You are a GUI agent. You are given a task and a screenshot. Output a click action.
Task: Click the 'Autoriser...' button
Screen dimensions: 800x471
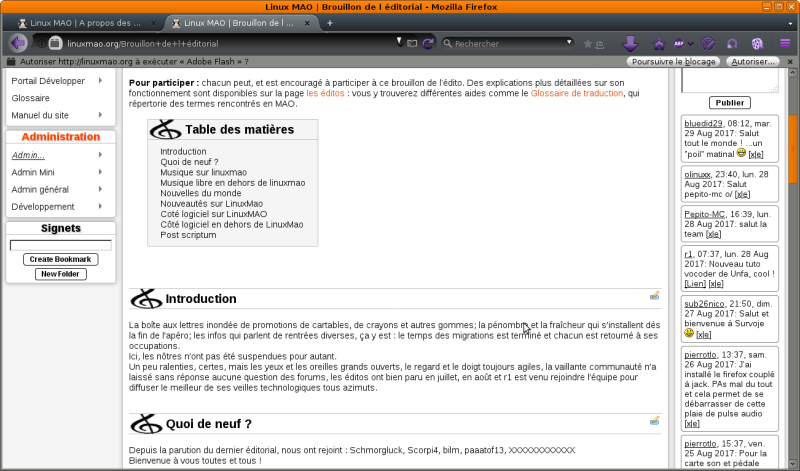click(x=753, y=62)
